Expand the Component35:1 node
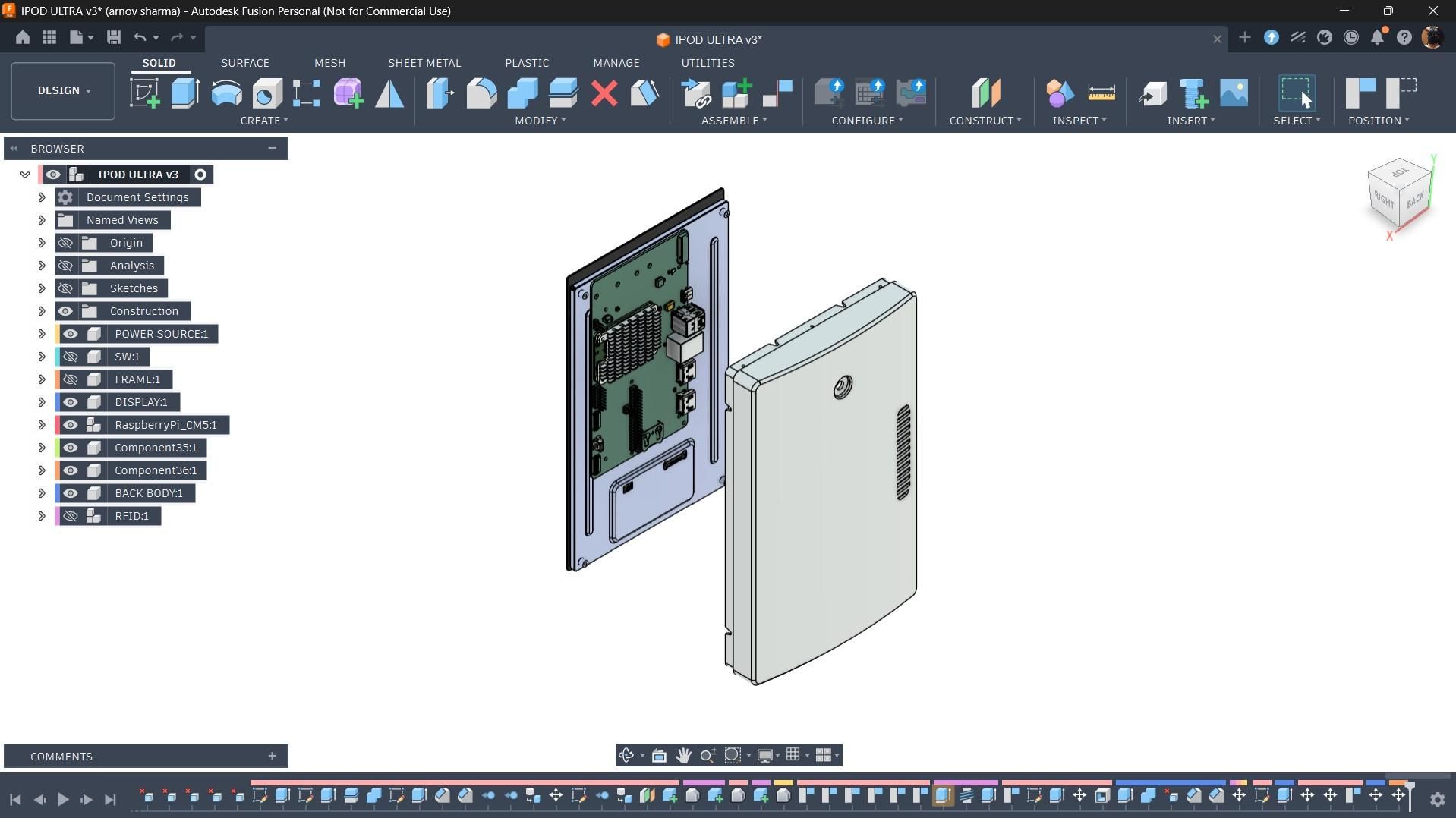 (x=42, y=448)
